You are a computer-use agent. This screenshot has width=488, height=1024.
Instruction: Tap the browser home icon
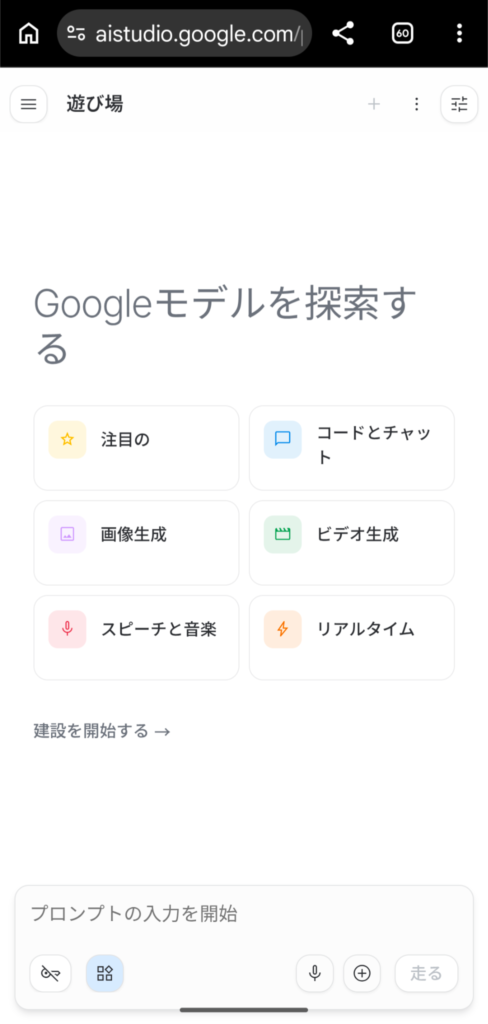28,33
